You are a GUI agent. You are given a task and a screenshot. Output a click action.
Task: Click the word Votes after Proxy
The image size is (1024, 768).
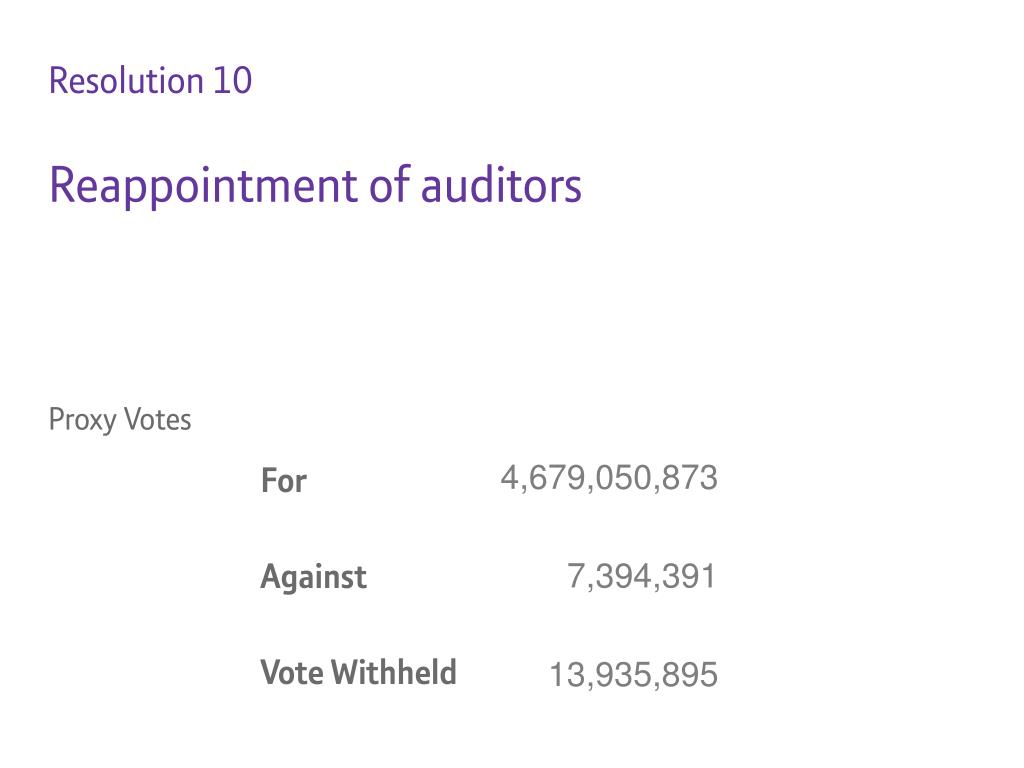[x=157, y=419]
